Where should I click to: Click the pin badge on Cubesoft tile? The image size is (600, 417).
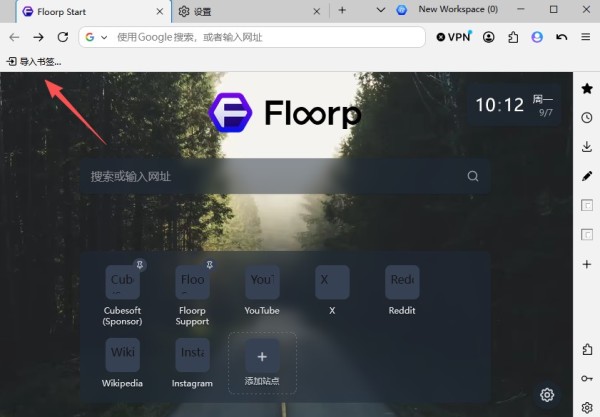coord(140,265)
